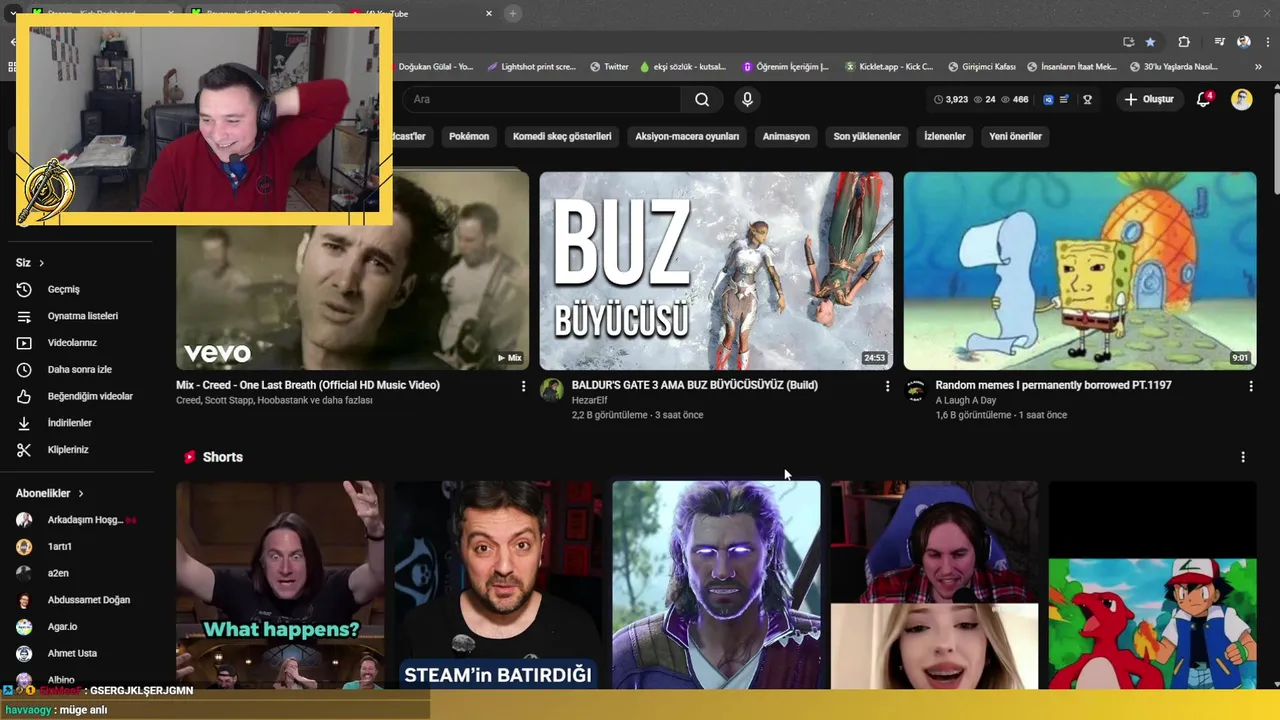Open the Twitter bookmark
The width and height of the screenshot is (1280, 720).
pyautogui.click(x=609, y=67)
